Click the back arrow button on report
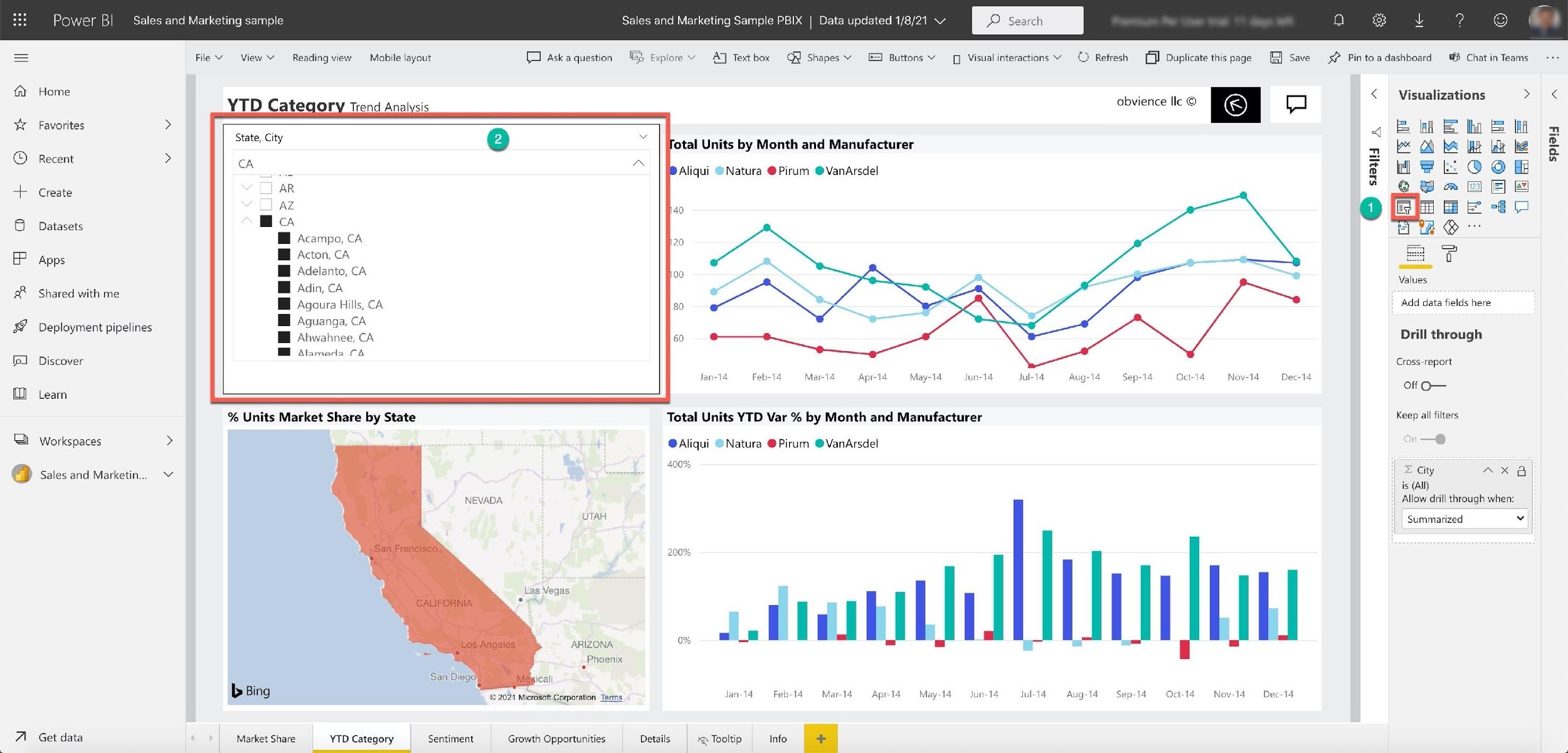Viewport: 1568px width, 753px height. (x=1236, y=105)
